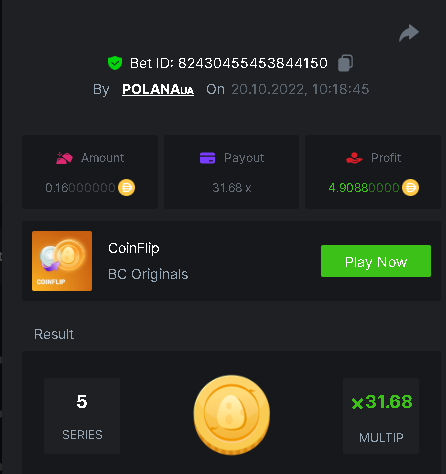Click the large gold result coin
Viewport: 446px width, 474px height.
tap(232, 415)
